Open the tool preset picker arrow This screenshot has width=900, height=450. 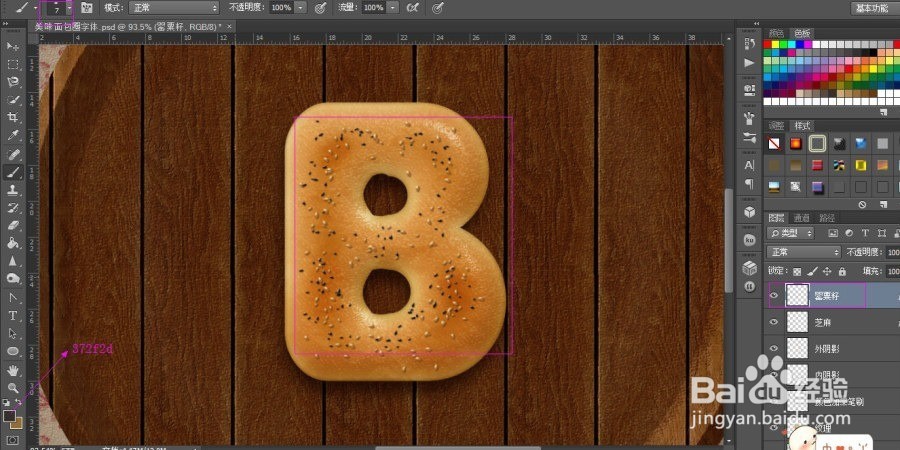(x=36, y=8)
